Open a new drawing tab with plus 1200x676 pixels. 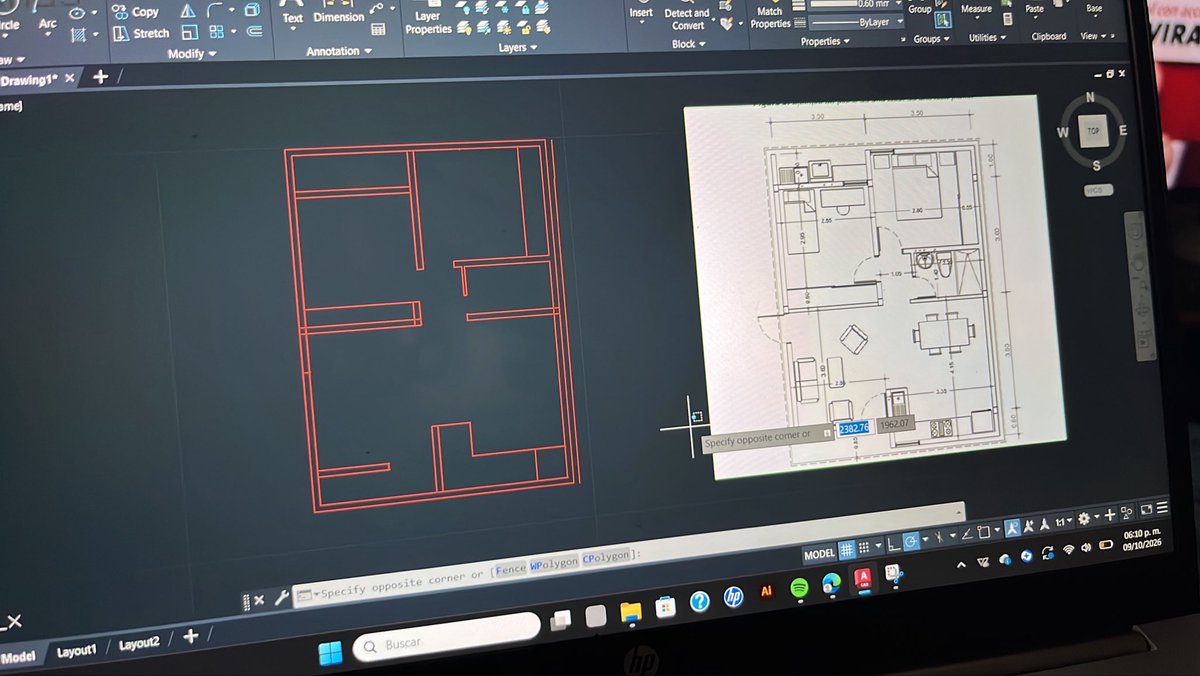click(x=100, y=77)
